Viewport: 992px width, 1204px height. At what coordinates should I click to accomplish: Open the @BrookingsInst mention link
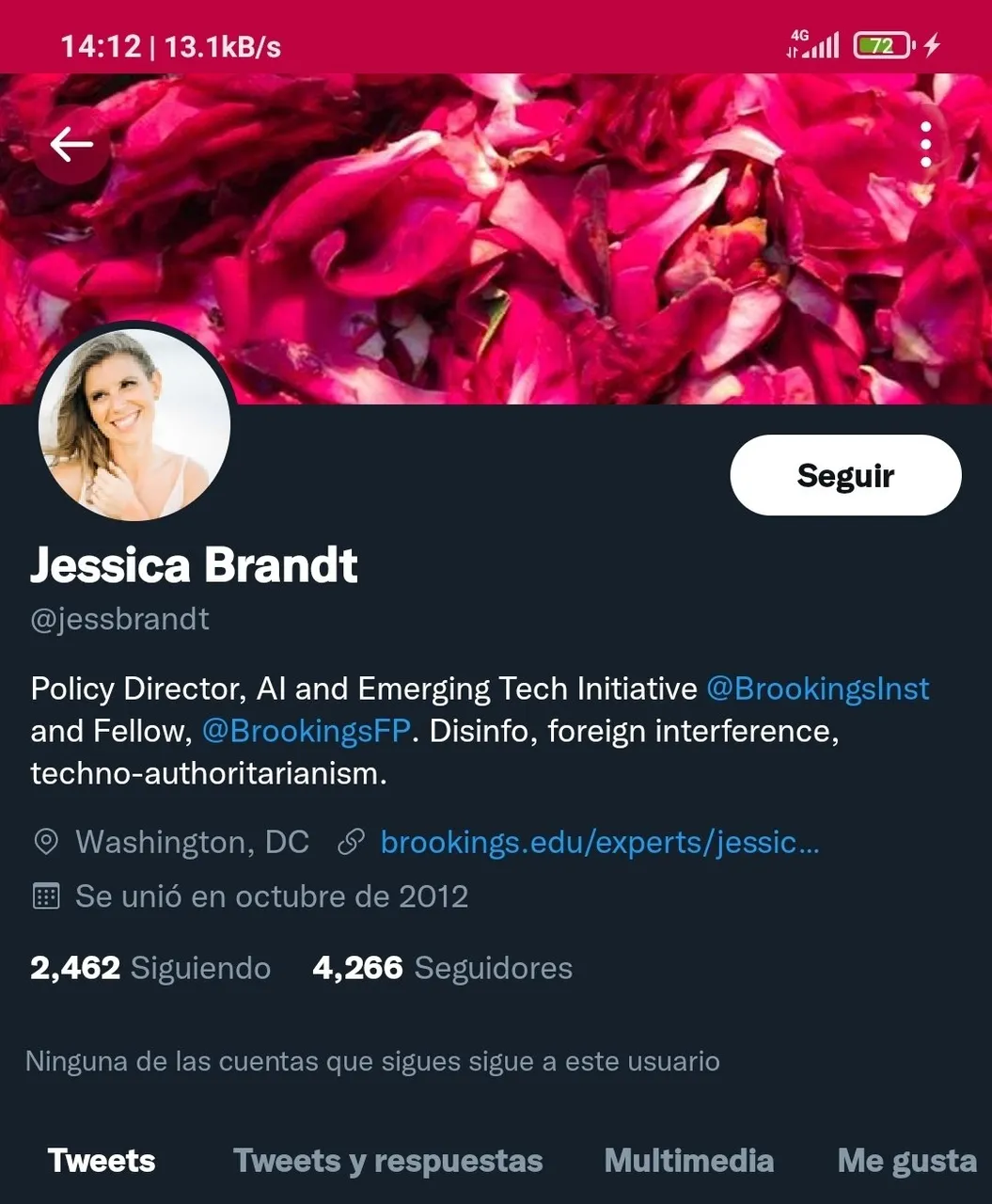click(x=818, y=689)
